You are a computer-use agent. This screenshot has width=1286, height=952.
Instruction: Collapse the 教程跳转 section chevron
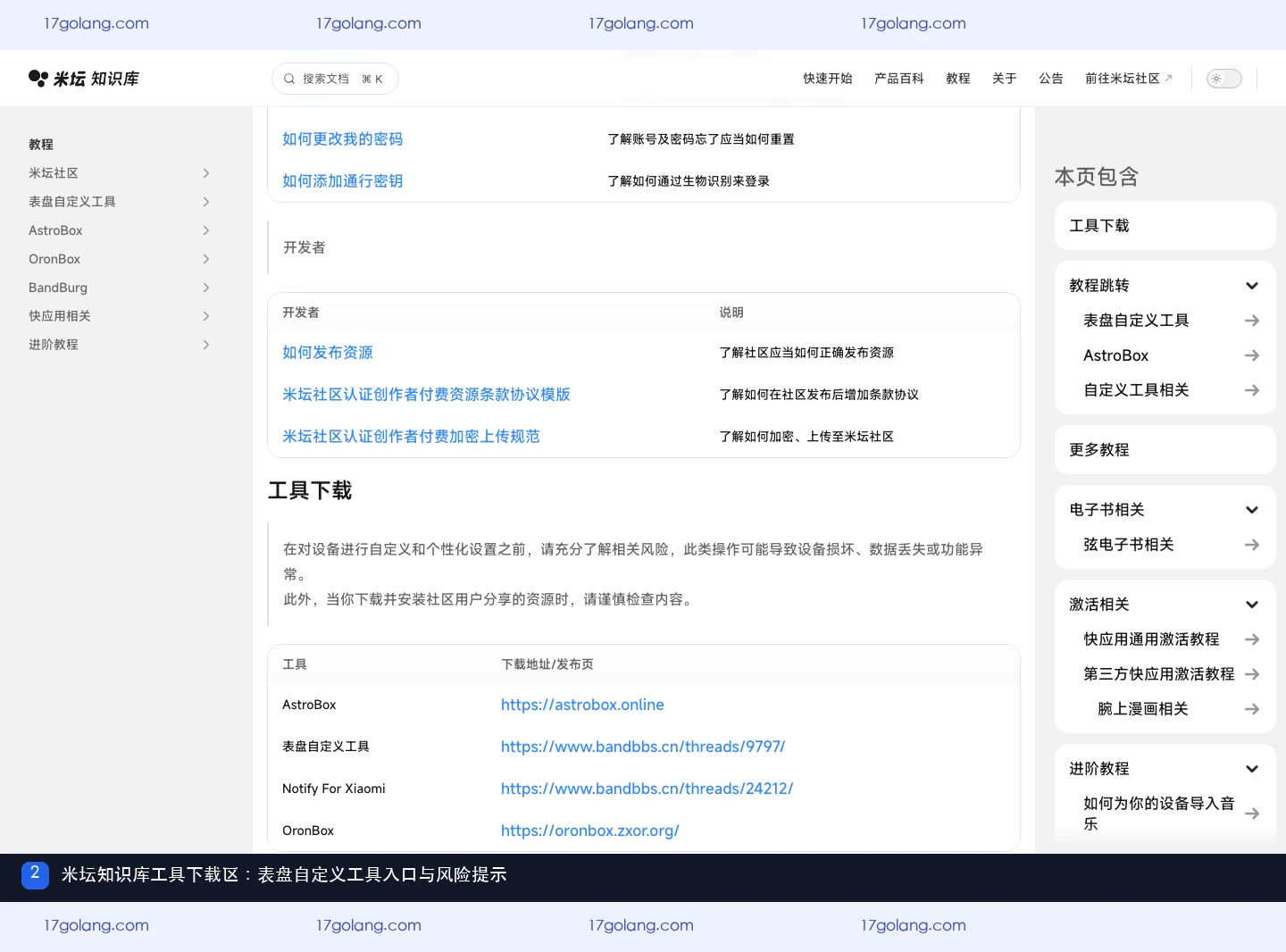tap(1252, 286)
